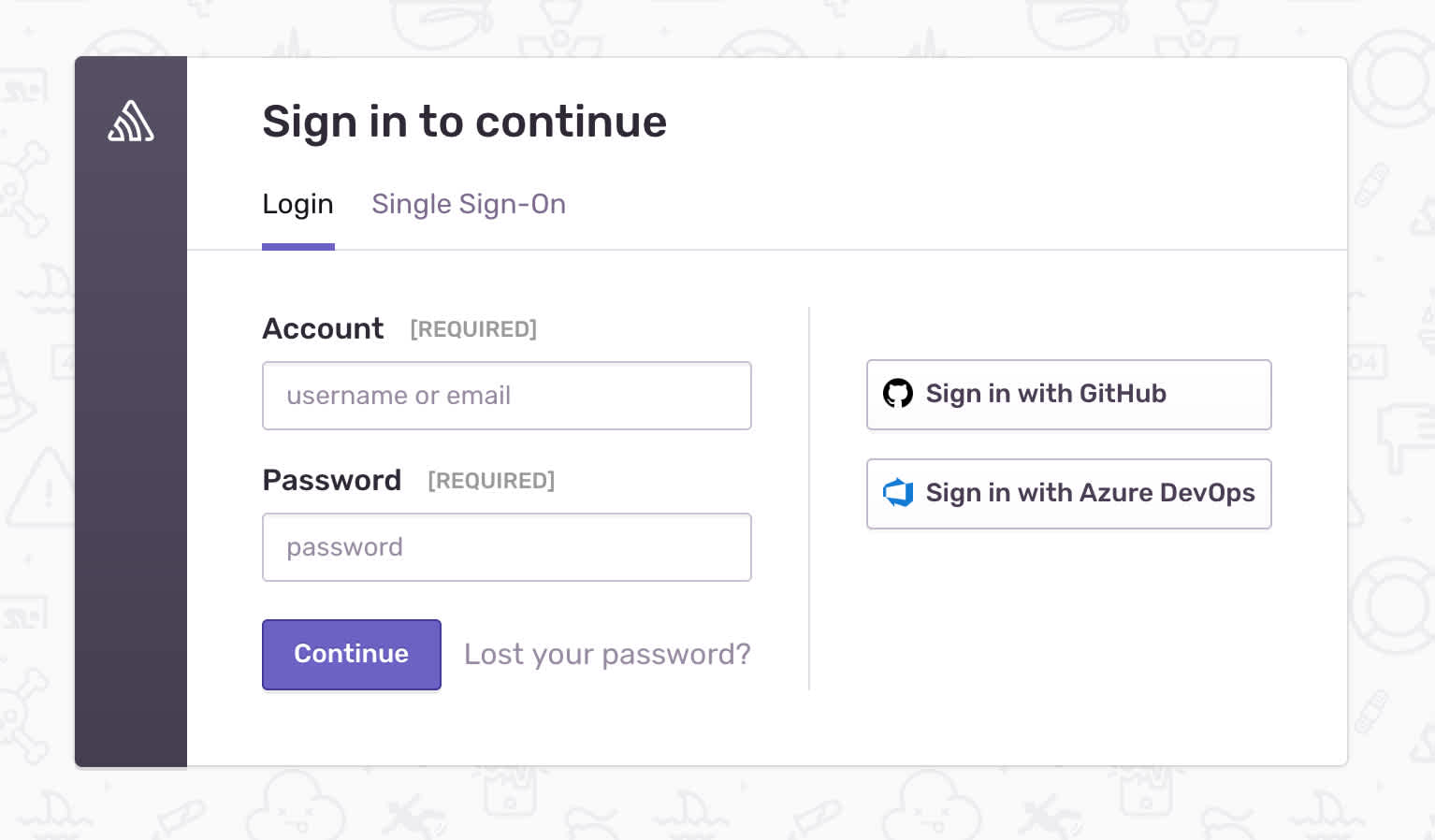Click the REQUIRED tag next to Password
Image resolution: width=1435 pixels, height=840 pixels.
pyautogui.click(x=490, y=480)
